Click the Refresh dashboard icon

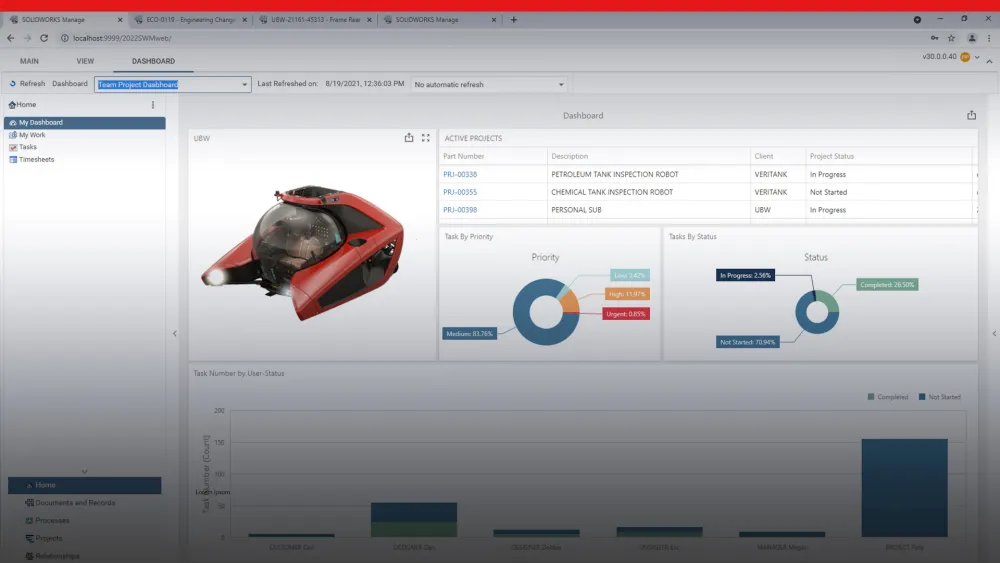click(13, 84)
